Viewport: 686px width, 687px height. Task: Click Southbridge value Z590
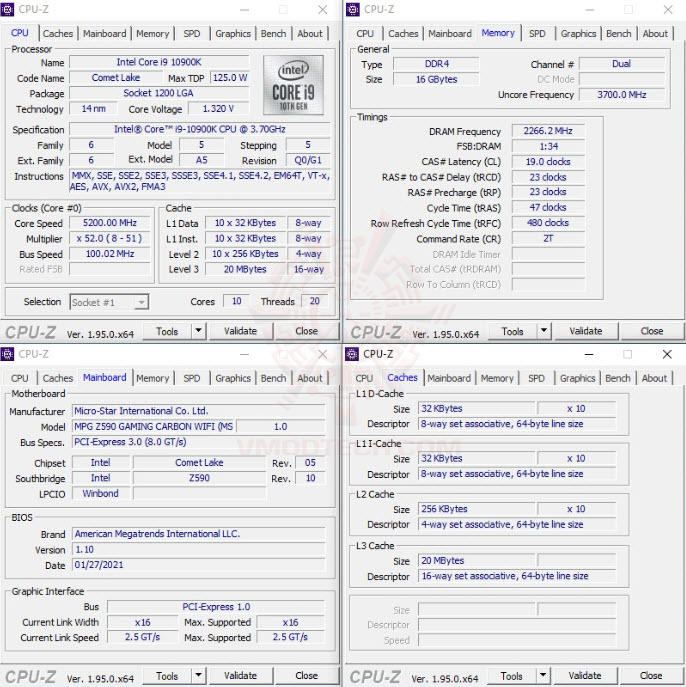click(x=199, y=478)
